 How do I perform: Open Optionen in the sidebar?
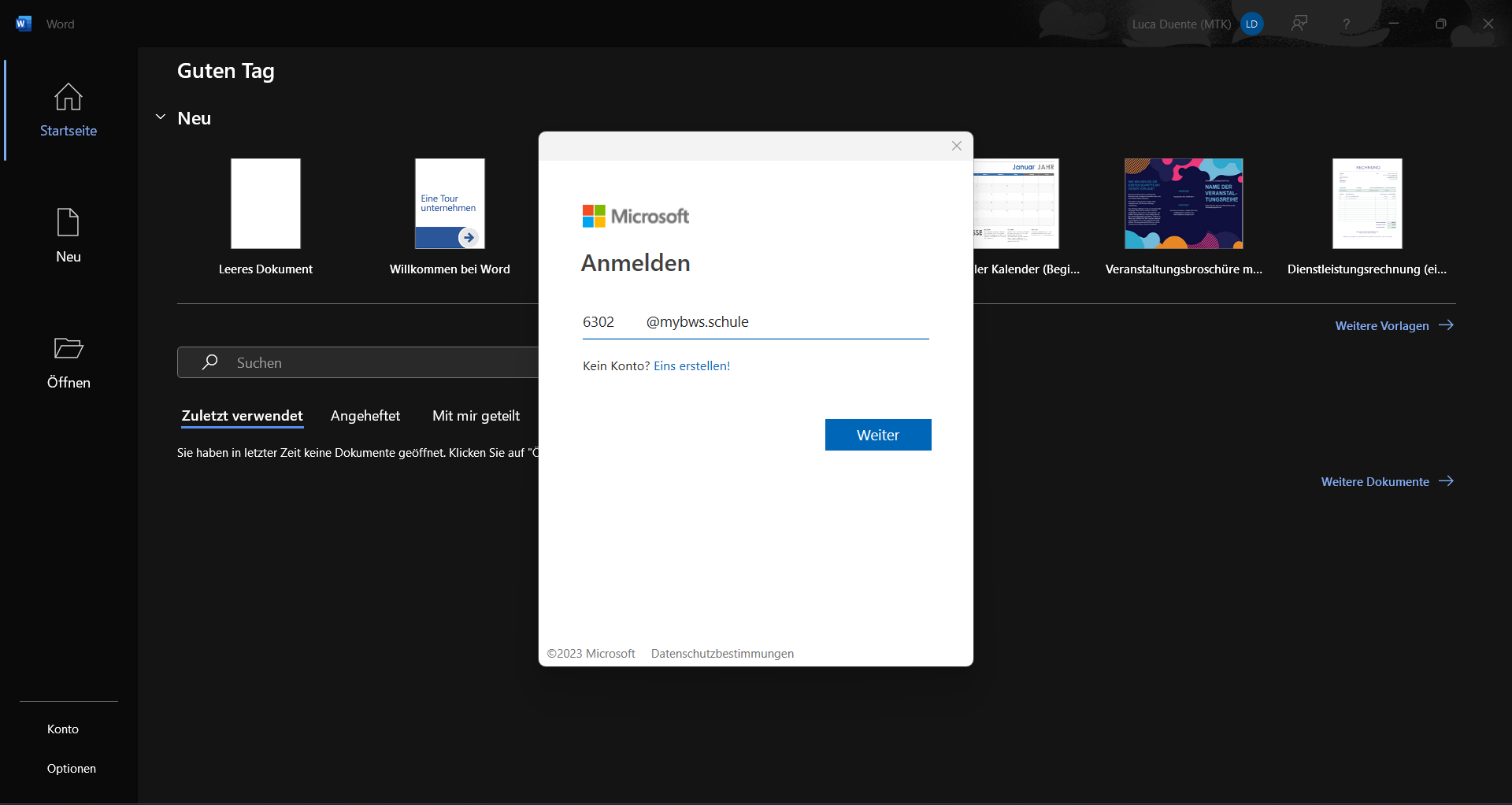click(x=72, y=769)
